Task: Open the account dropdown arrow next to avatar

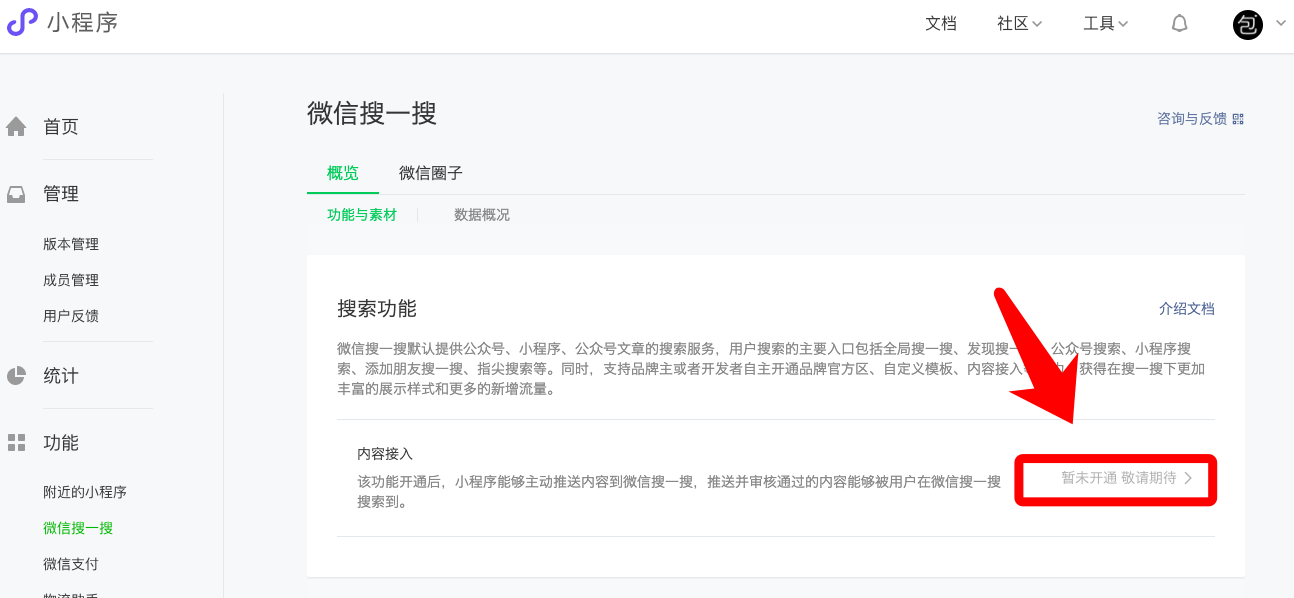Action: click(1281, 23)
